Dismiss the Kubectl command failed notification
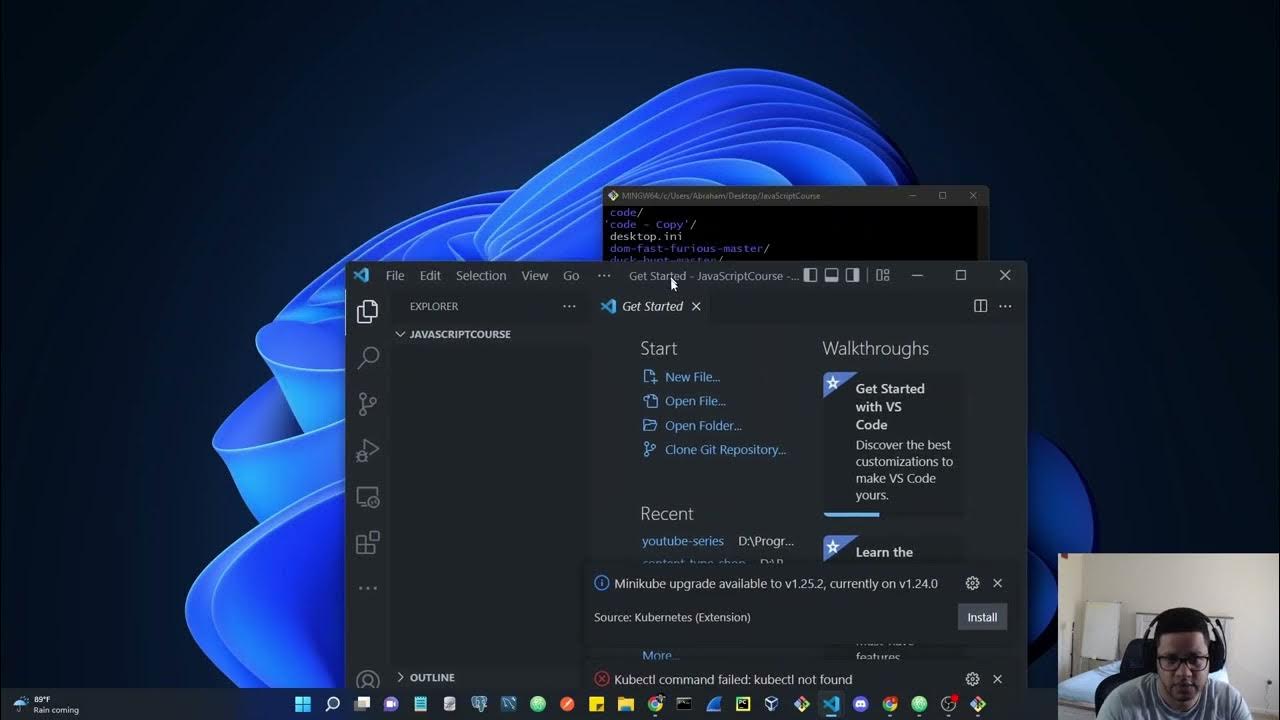 pyautogui.click(x=997, y=679)
